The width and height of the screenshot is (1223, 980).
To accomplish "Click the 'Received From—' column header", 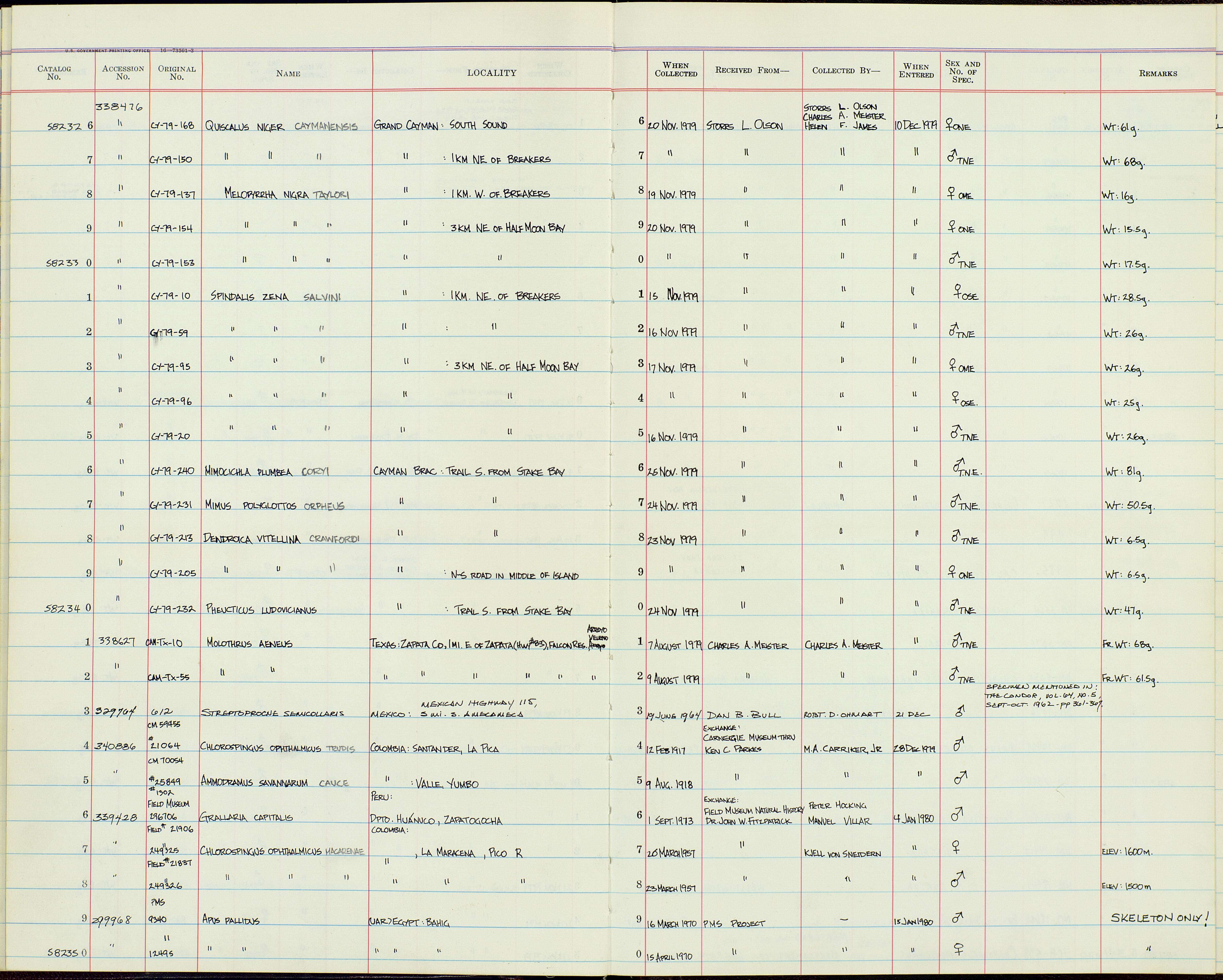I will point(752,70).
